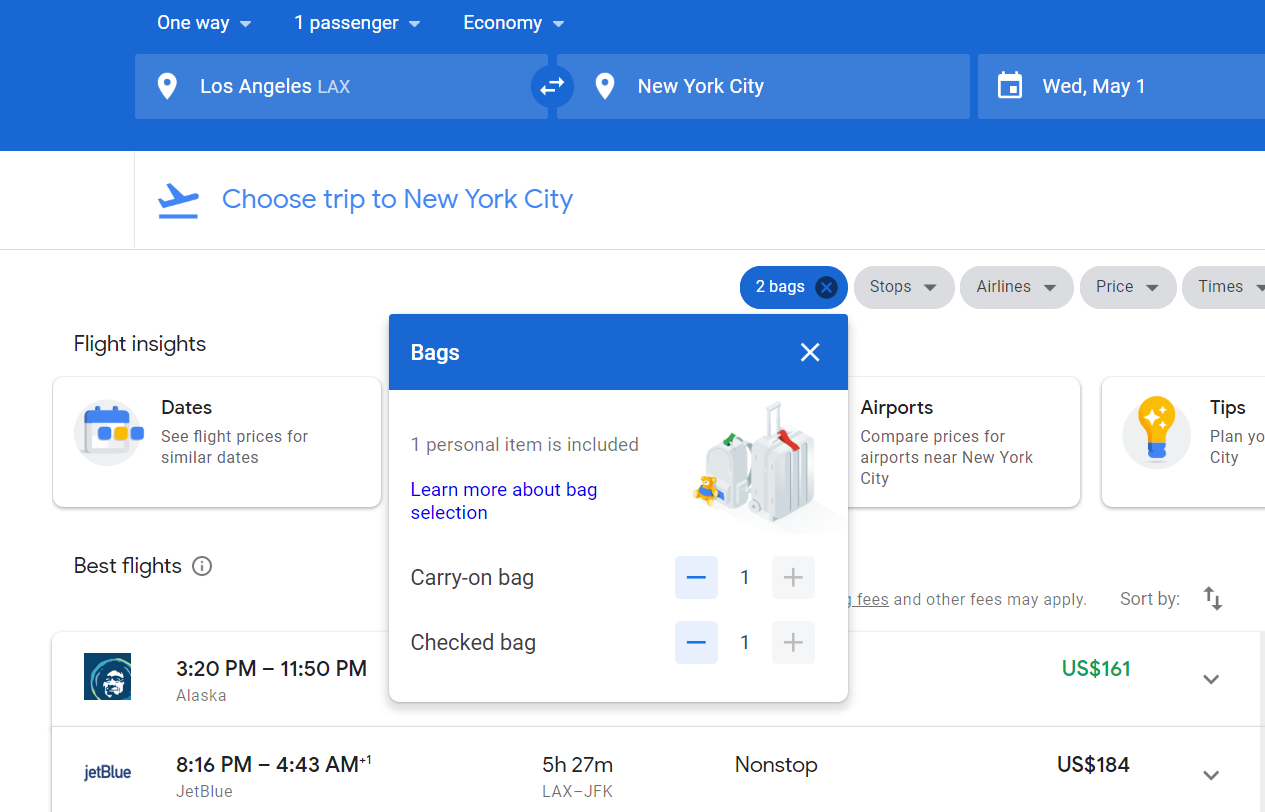
Task: Click the Tips lightbulb icon
Action: pos(1156,432)
